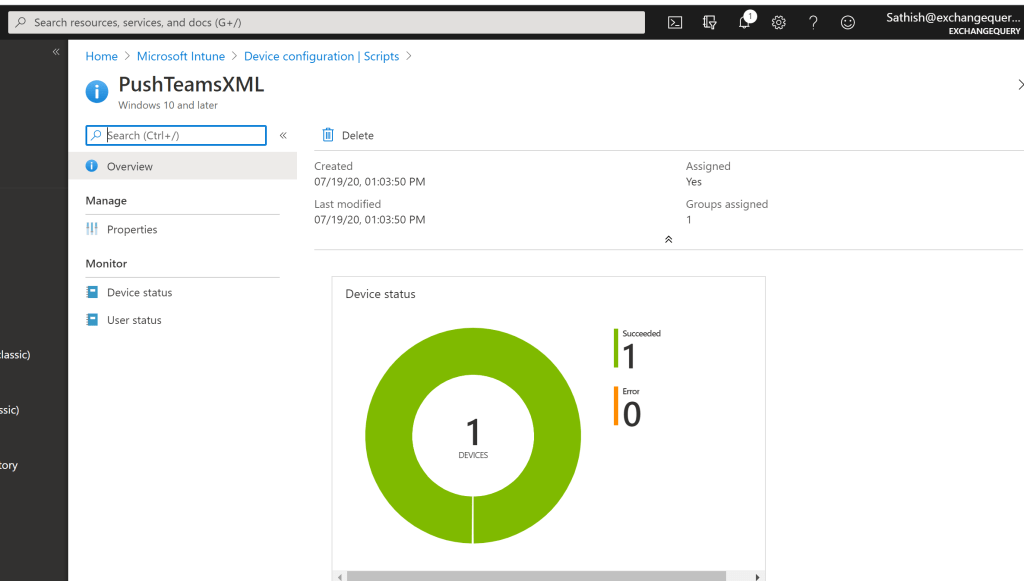1024x581 pixels.
Task: Expand the right chevron at page edge
Action: pyautogui.click(x=1019, y=85)
